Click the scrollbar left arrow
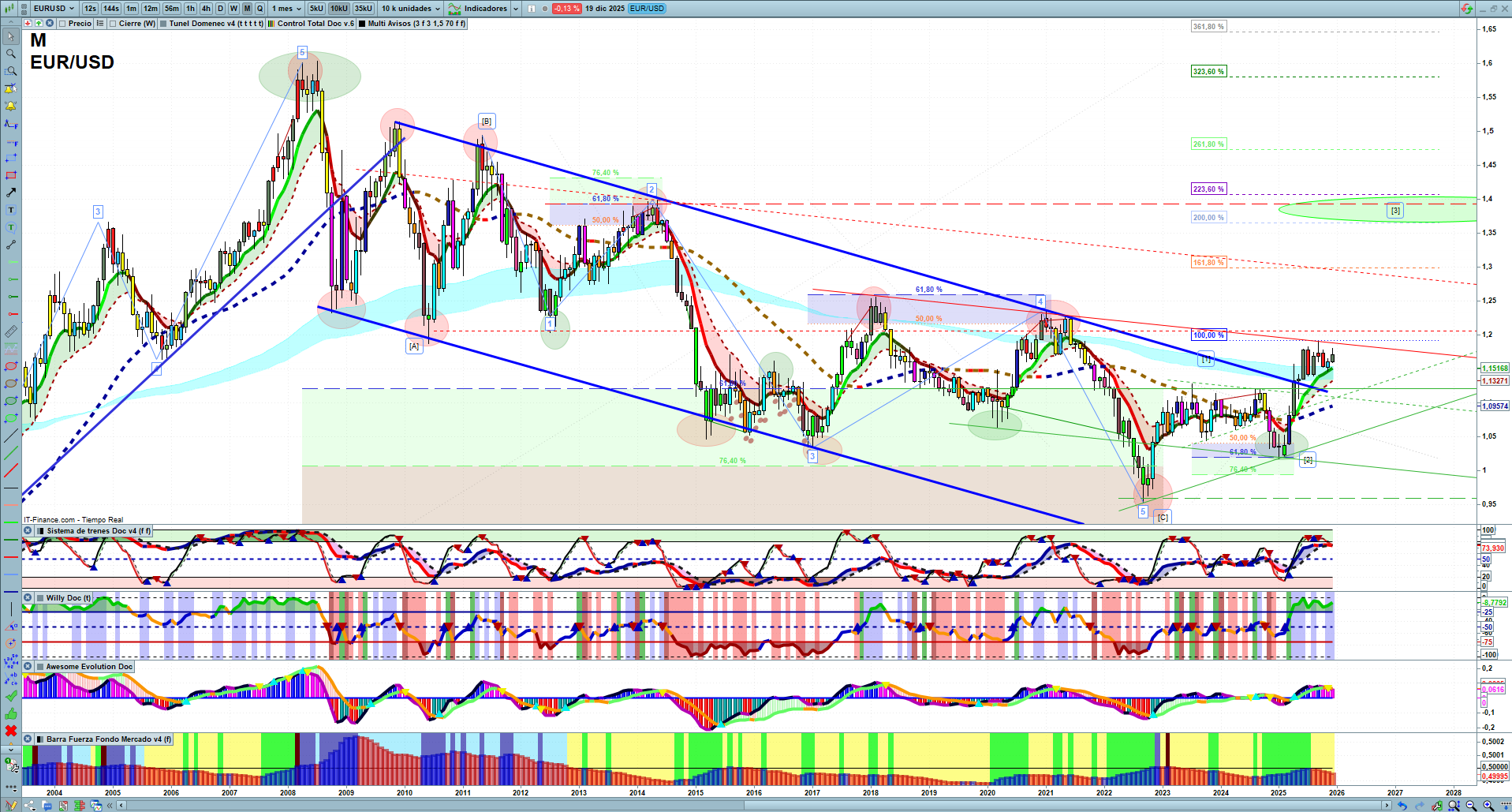Viewport: 1512px width, 812px height. point(121,806)
